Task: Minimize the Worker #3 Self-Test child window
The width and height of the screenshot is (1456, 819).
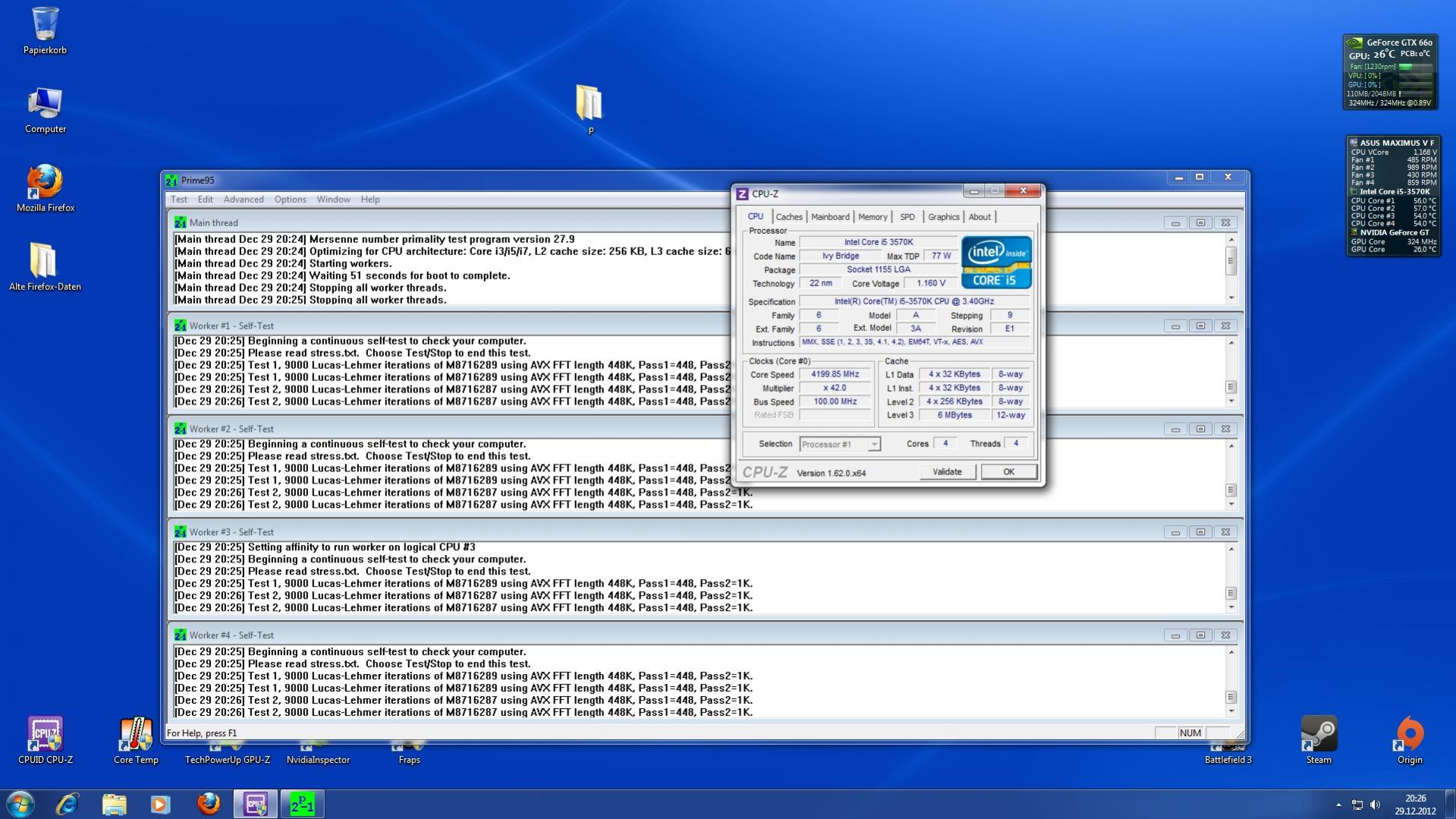Action: pos(1175,533)
